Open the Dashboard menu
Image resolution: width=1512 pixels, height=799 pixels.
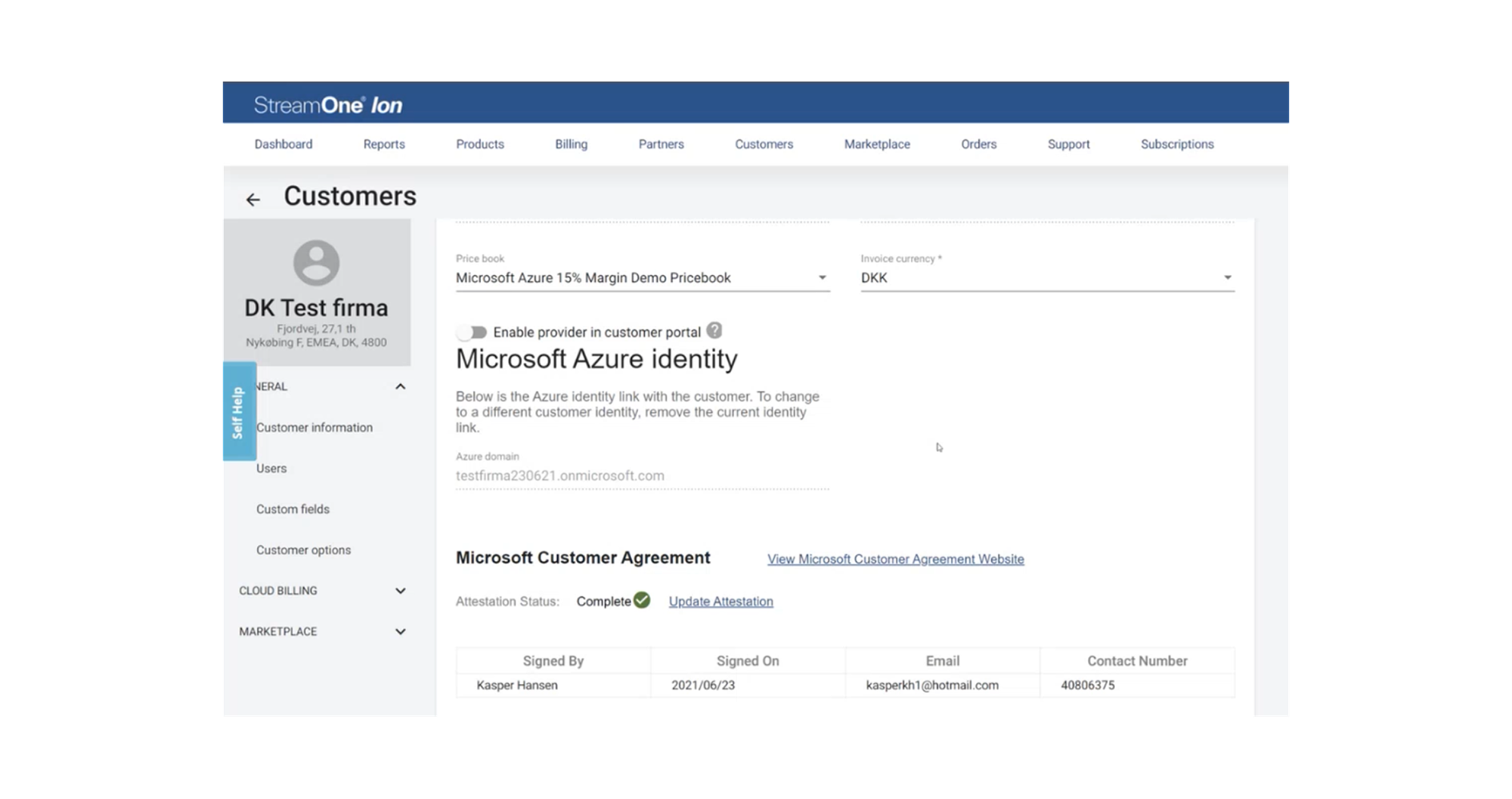coord(283,144)
